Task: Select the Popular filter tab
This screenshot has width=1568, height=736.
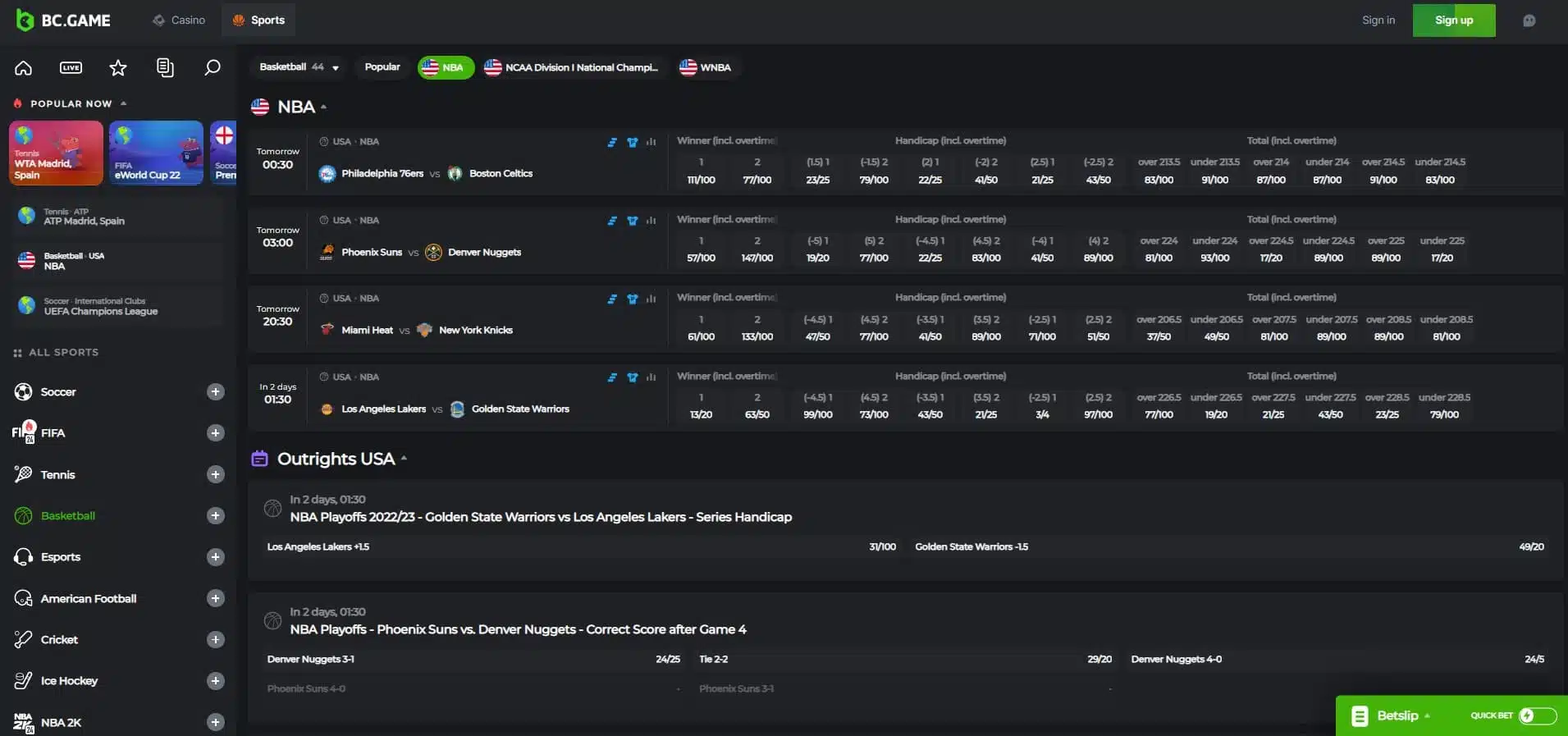Action: click(382, 67)
